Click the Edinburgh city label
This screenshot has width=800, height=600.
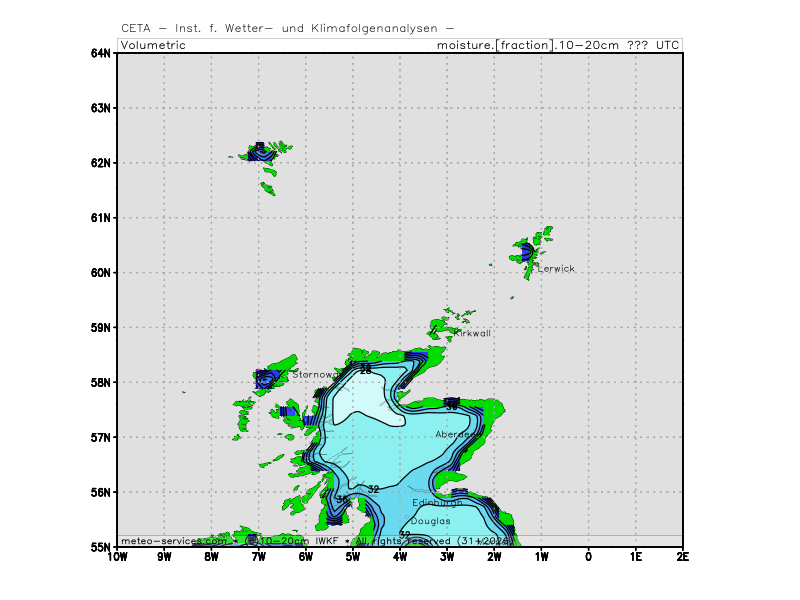(x=436, y=503)
